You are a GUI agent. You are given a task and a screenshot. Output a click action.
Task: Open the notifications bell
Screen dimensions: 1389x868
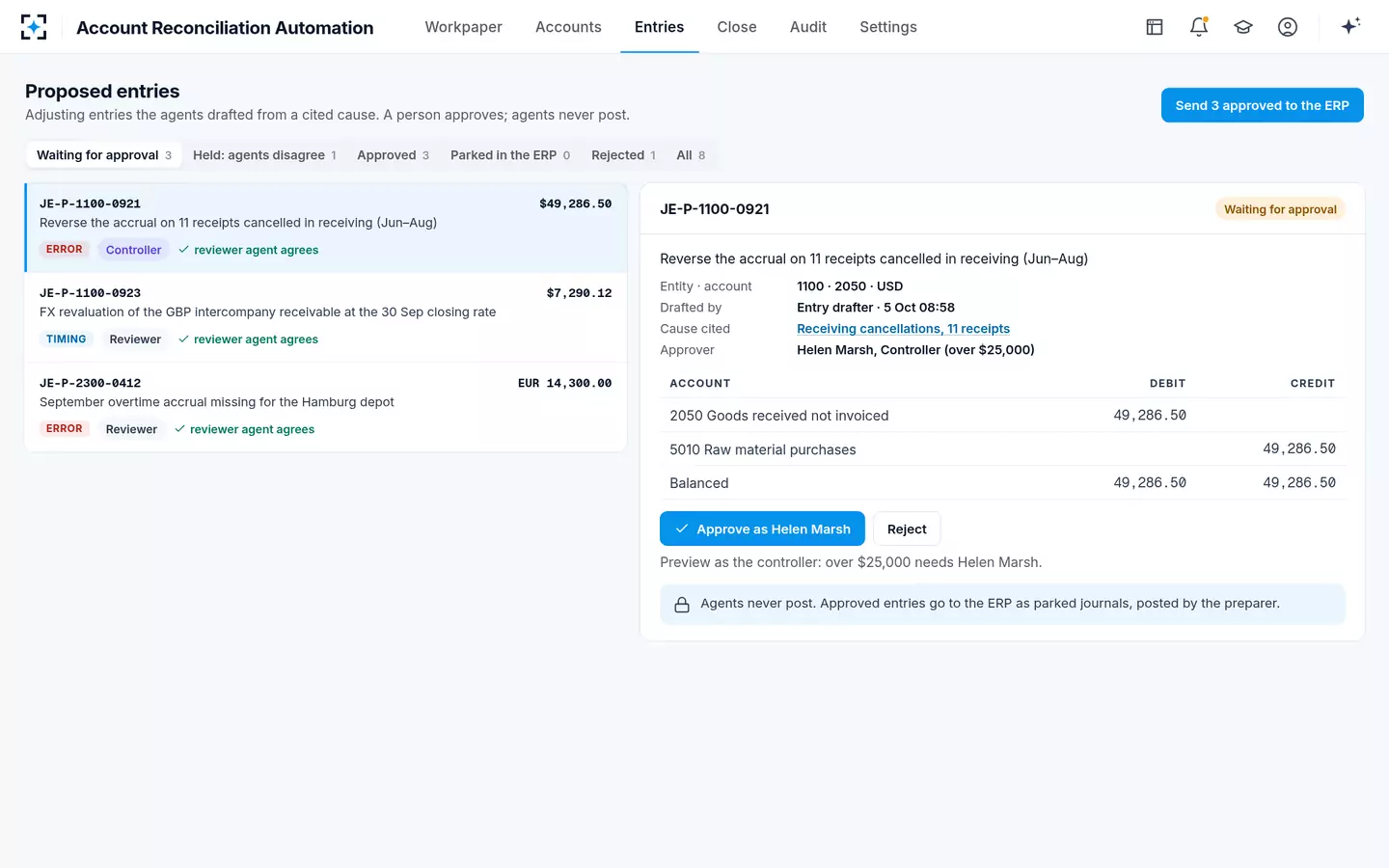pyautogui.click(x=1199, y=27)
